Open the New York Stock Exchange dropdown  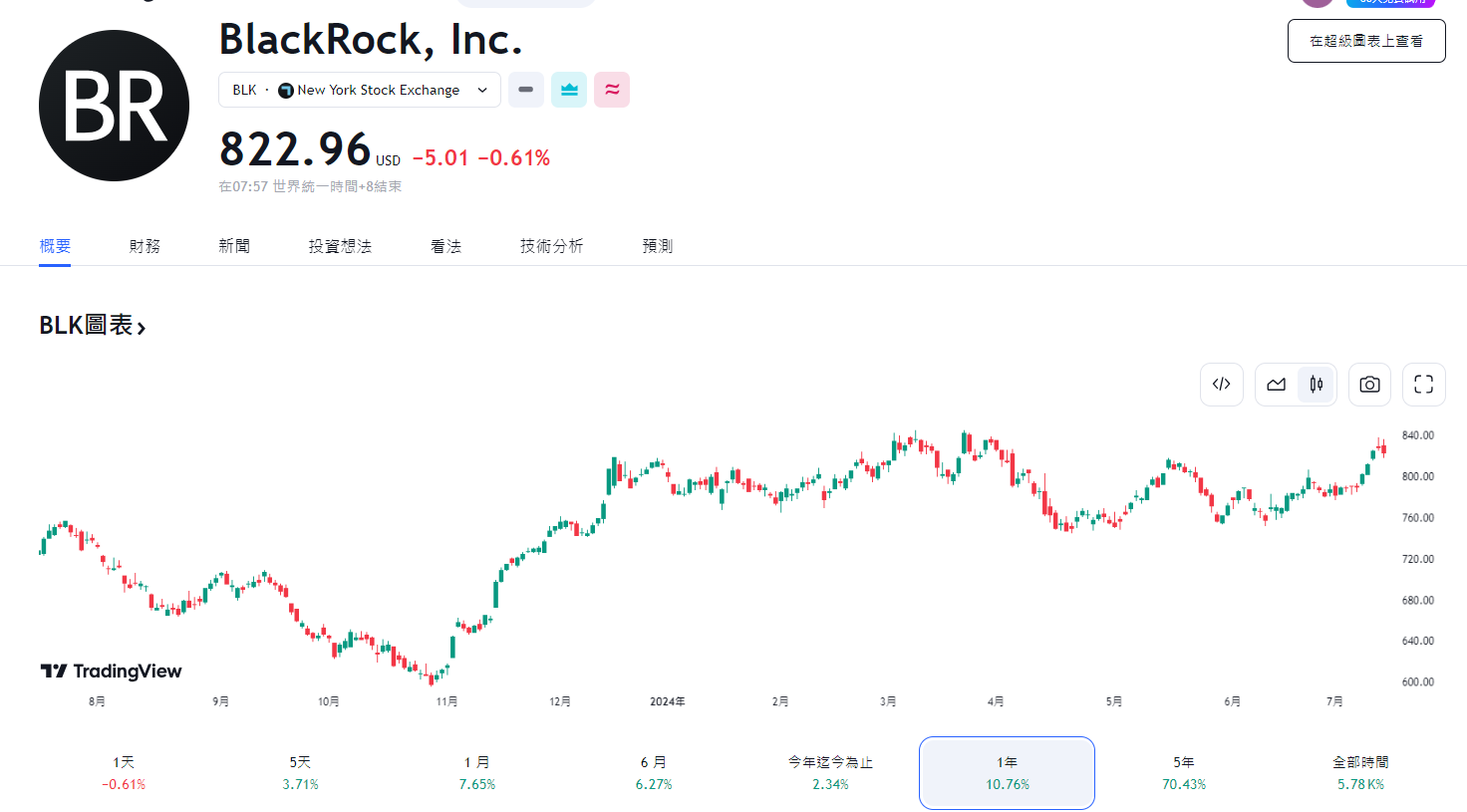tap(360, 90)
